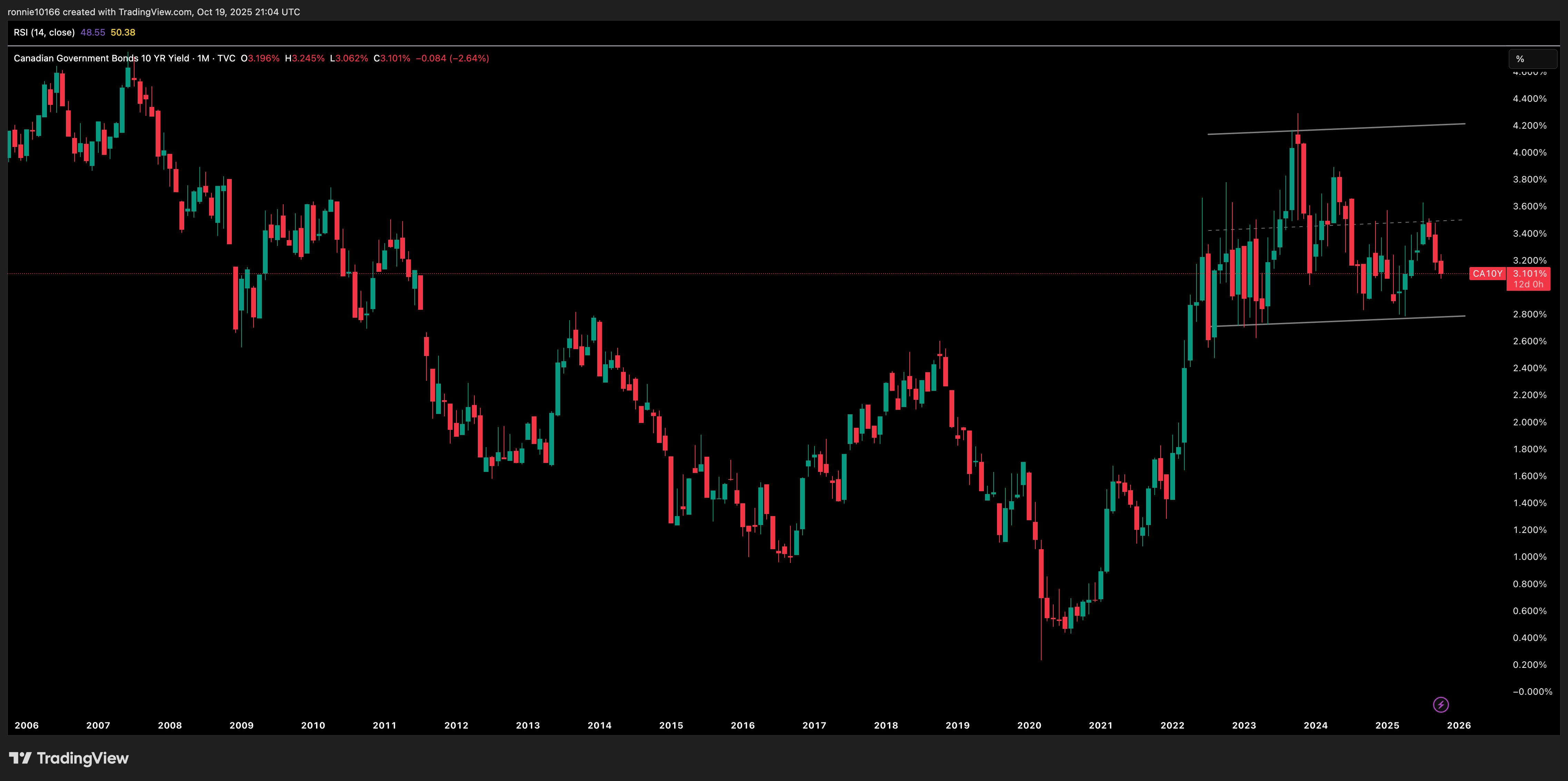The height and width of the screenshot is (781, 1568).
Task: Select the Canadian Government Bonds 10 YR Yield title
Action: pyautogui.click(x=101, y=58)
